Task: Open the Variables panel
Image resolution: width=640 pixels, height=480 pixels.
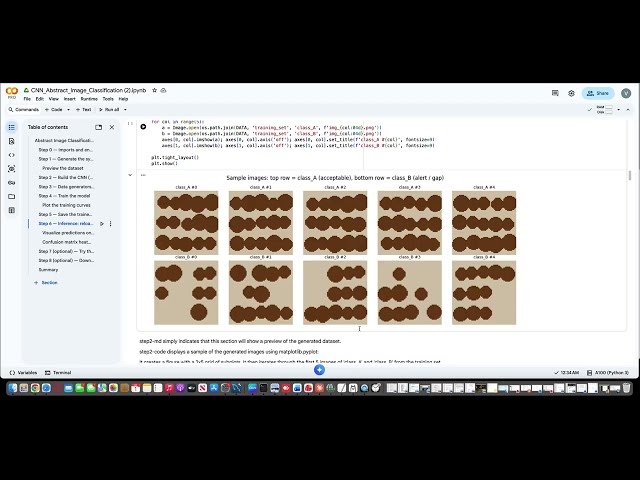Action: 23,373
